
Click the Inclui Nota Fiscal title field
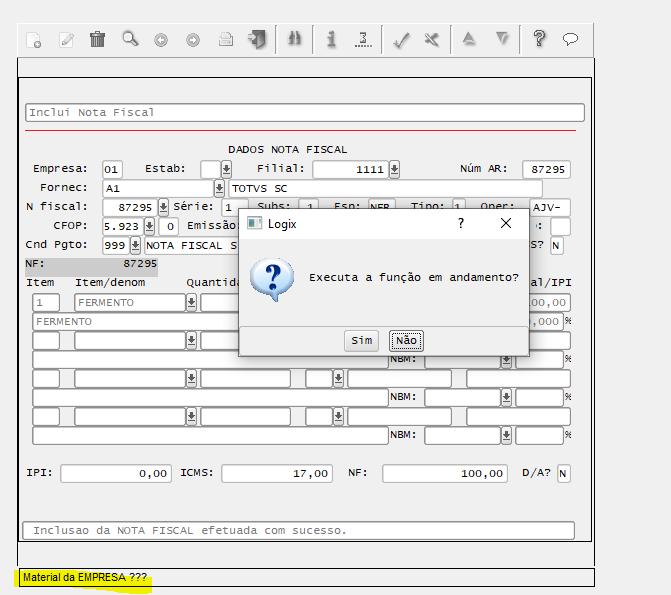pos(305,113)
